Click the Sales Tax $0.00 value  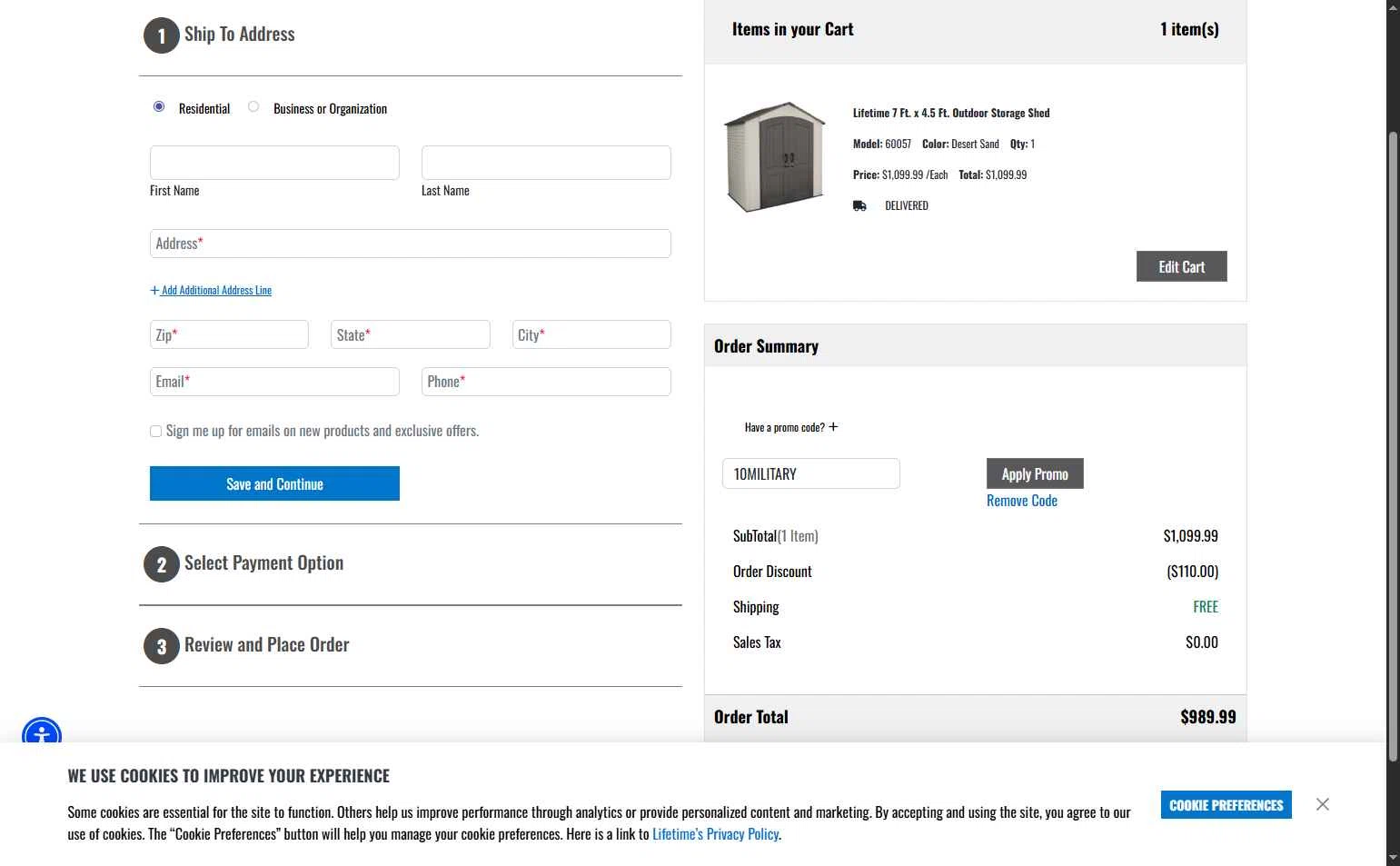[1201, 642]
